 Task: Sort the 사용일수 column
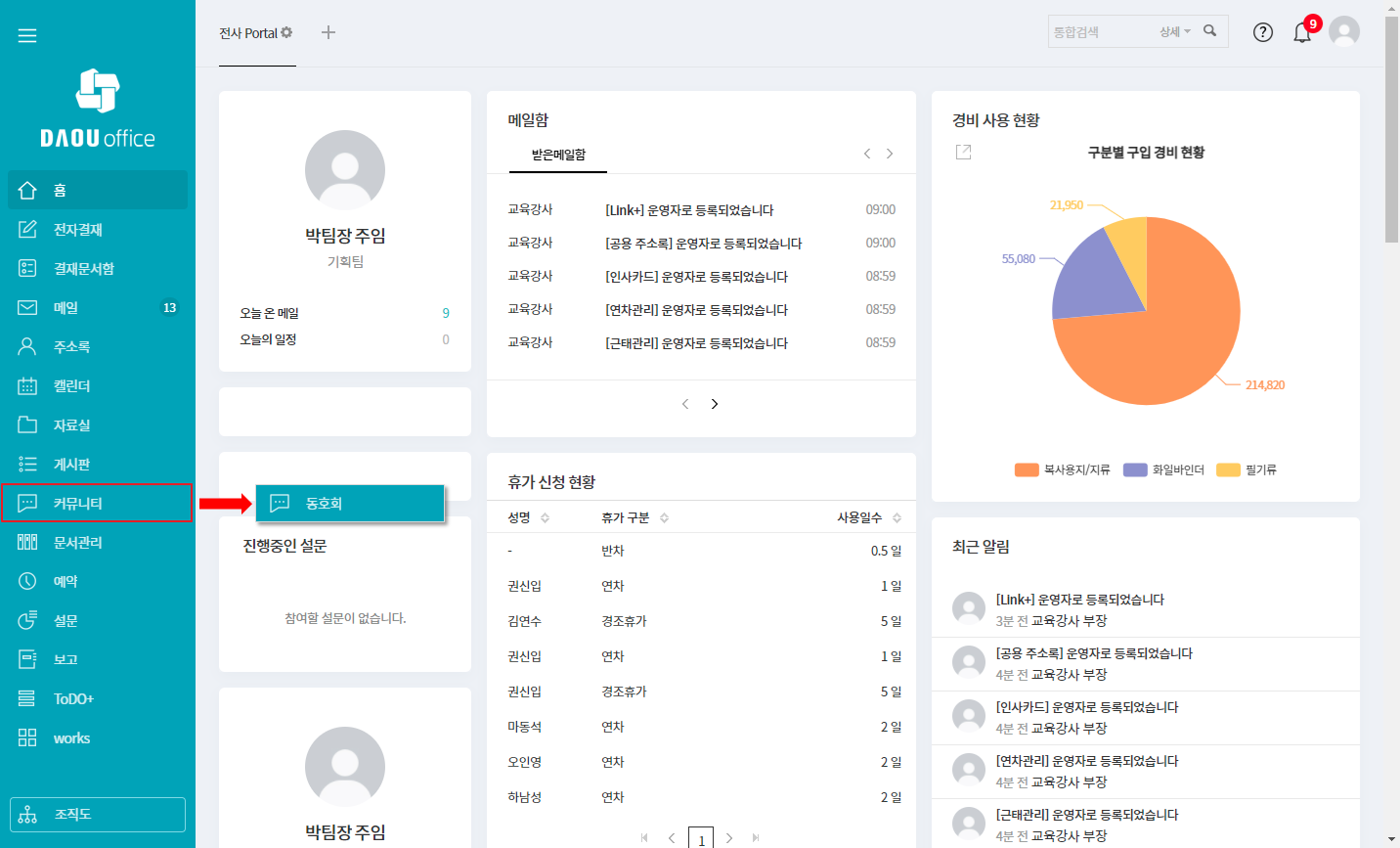tap(897, 517)
